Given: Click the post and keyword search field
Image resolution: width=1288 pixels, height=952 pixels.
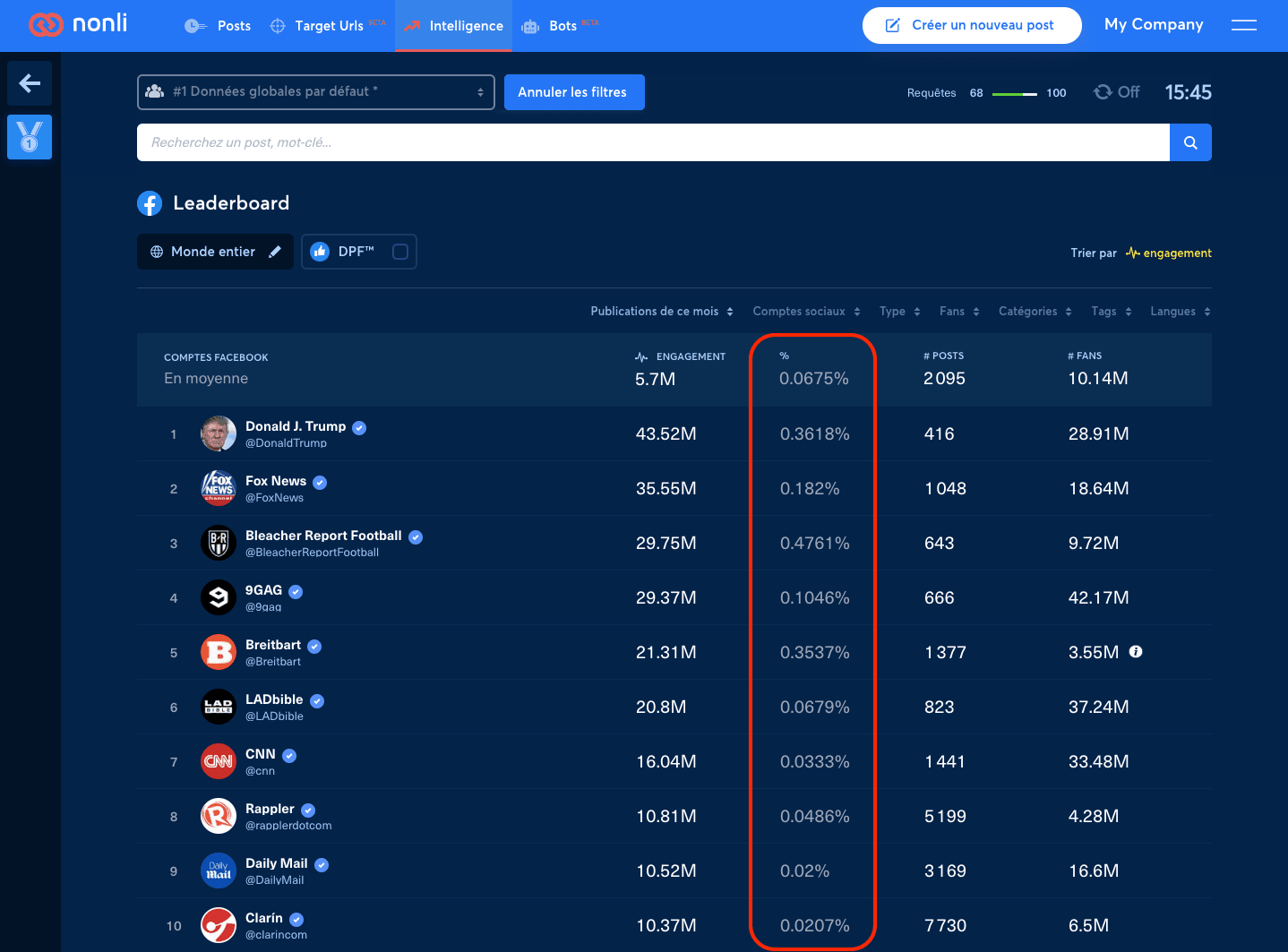Looking at the screenshot, I should click(x=653, y=142).
